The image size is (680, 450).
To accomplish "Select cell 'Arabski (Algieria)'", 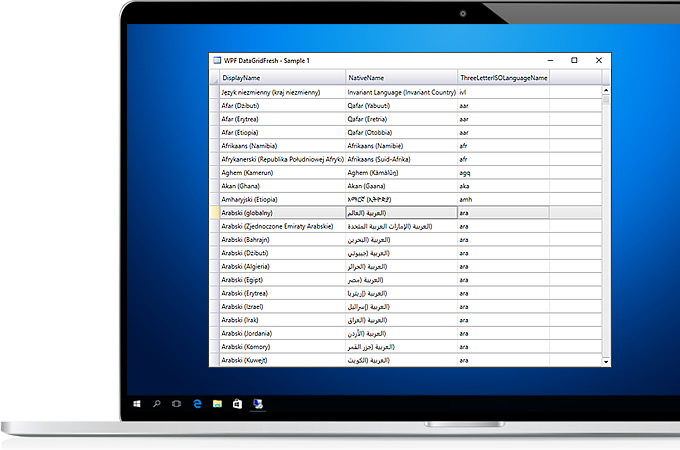I will pos(282,266).
